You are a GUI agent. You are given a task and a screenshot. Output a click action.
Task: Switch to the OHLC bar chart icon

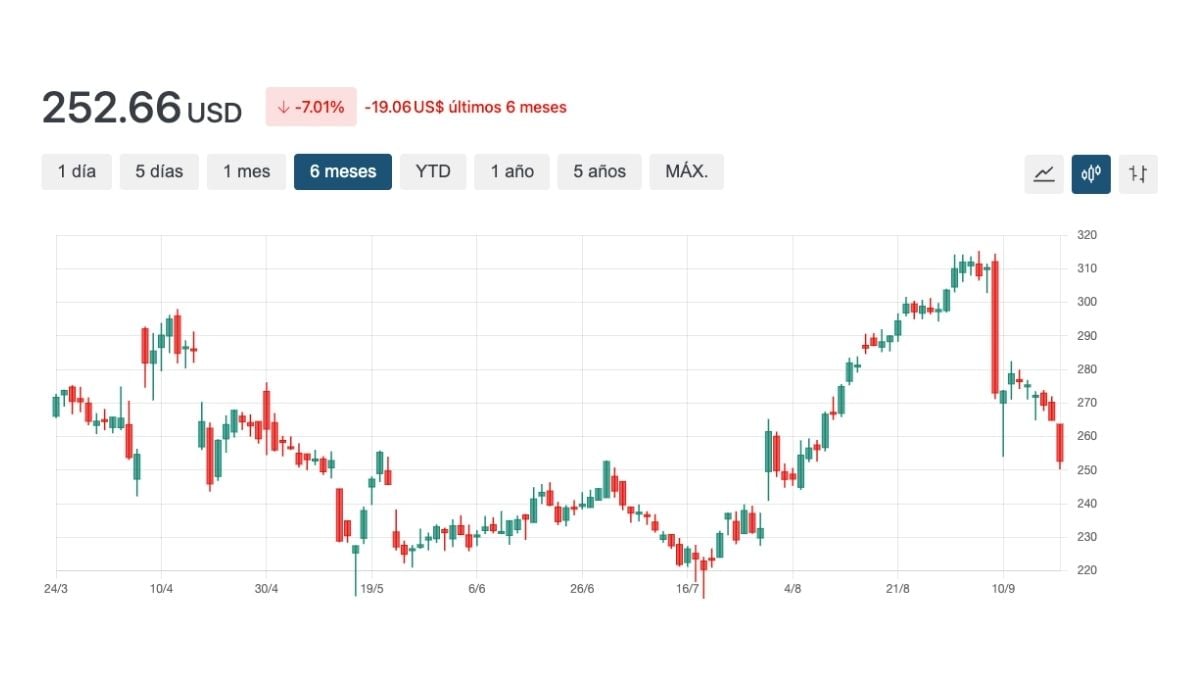point(1138,173)
